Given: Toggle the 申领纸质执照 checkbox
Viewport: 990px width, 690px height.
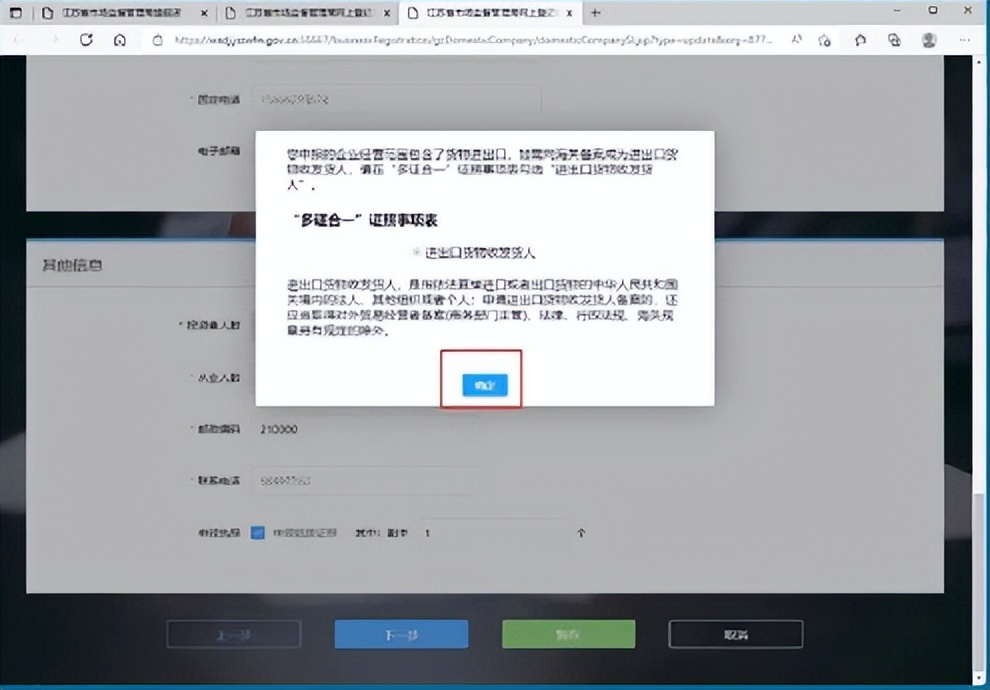Looking at the screenshot, I should [257, 533].
